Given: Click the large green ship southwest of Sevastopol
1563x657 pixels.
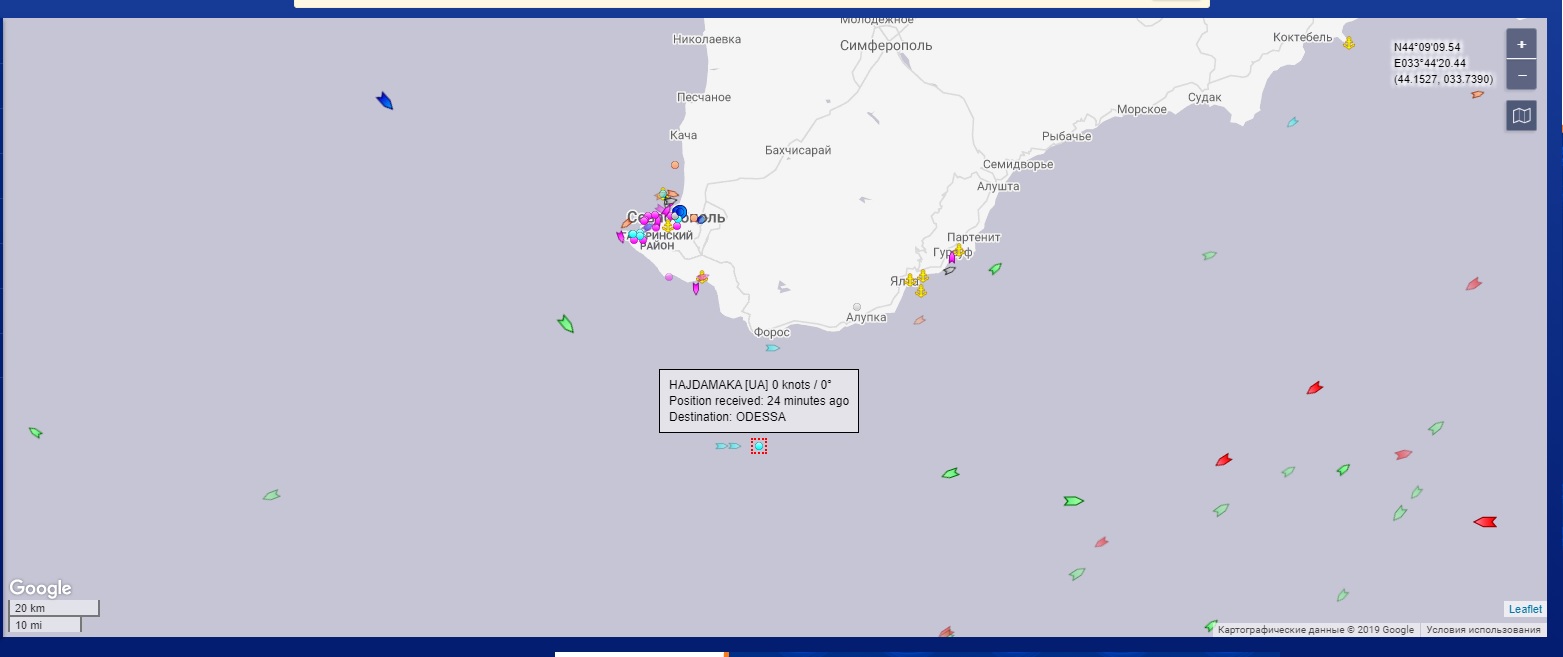Looking at the screenshot, I should click(566, 323).
